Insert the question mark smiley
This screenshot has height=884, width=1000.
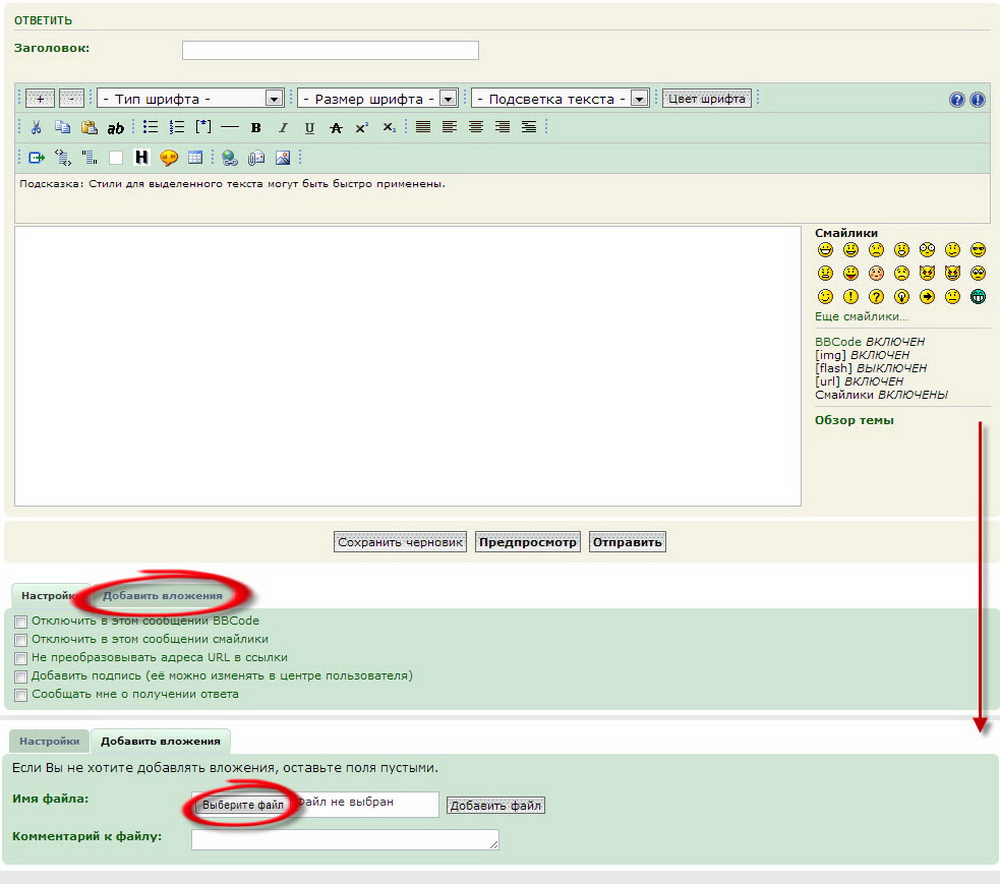pyautogui.click(x=876, y=297)
